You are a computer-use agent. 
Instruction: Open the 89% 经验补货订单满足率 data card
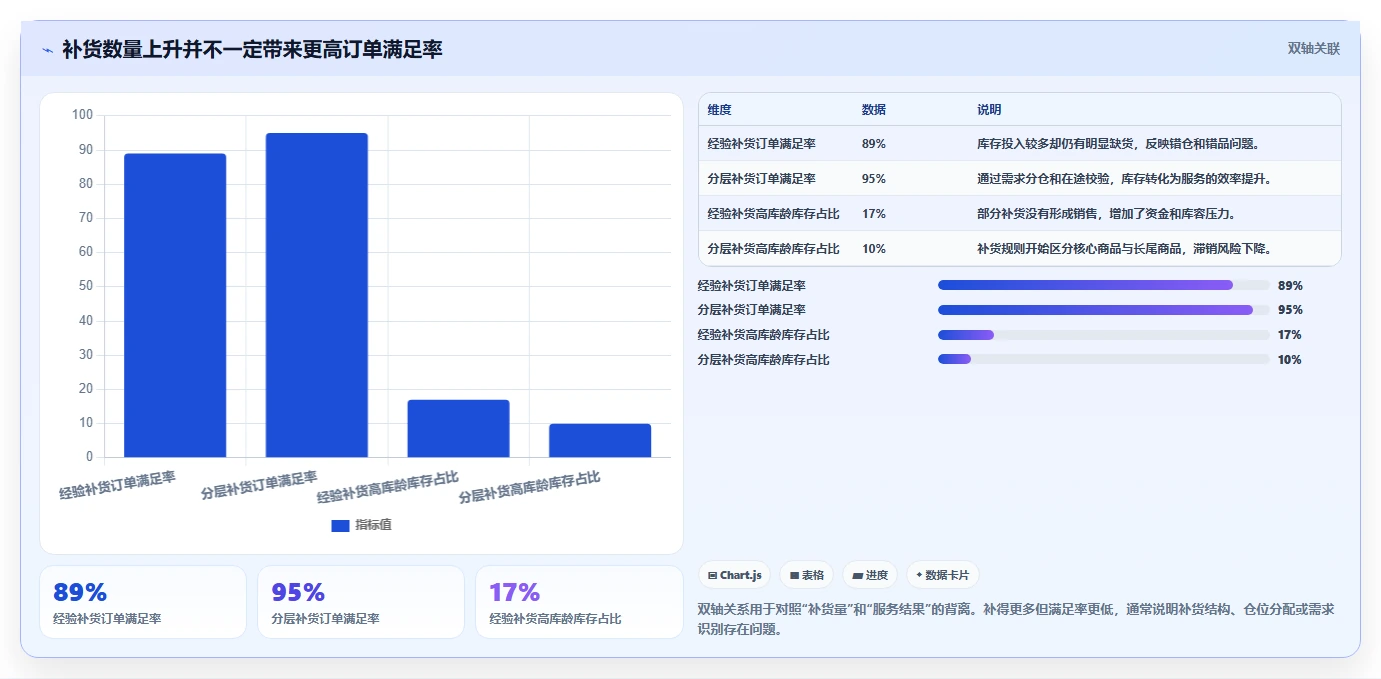tap(143, 602)
